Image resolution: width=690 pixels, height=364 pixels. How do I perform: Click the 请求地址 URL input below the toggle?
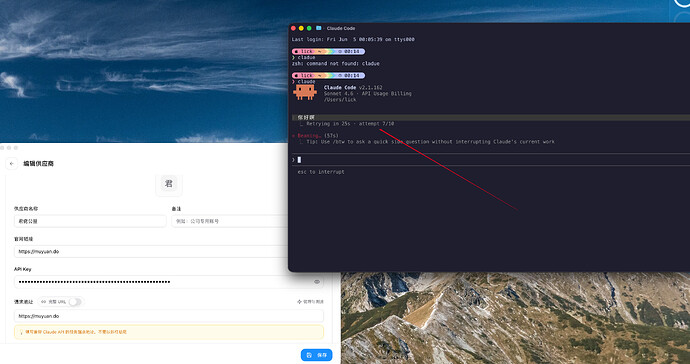(x=169, y=316)
